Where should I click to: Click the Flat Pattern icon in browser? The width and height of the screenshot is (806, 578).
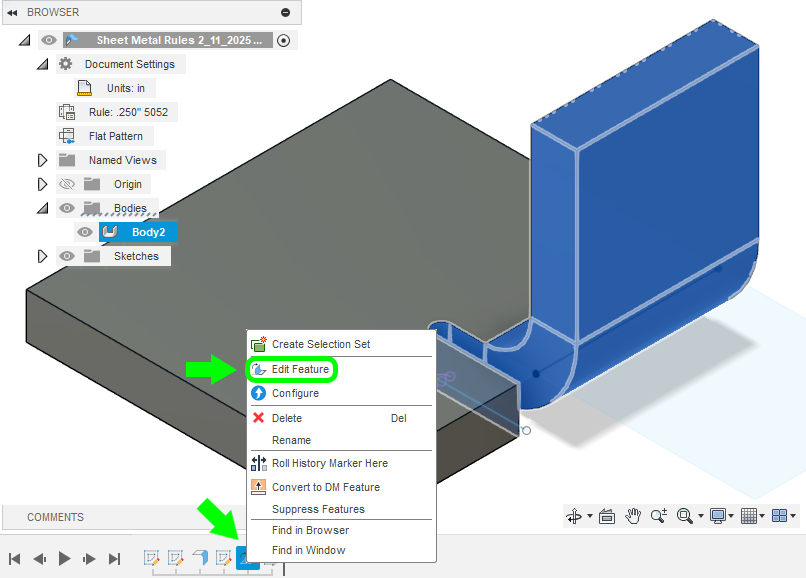(68, 136)
